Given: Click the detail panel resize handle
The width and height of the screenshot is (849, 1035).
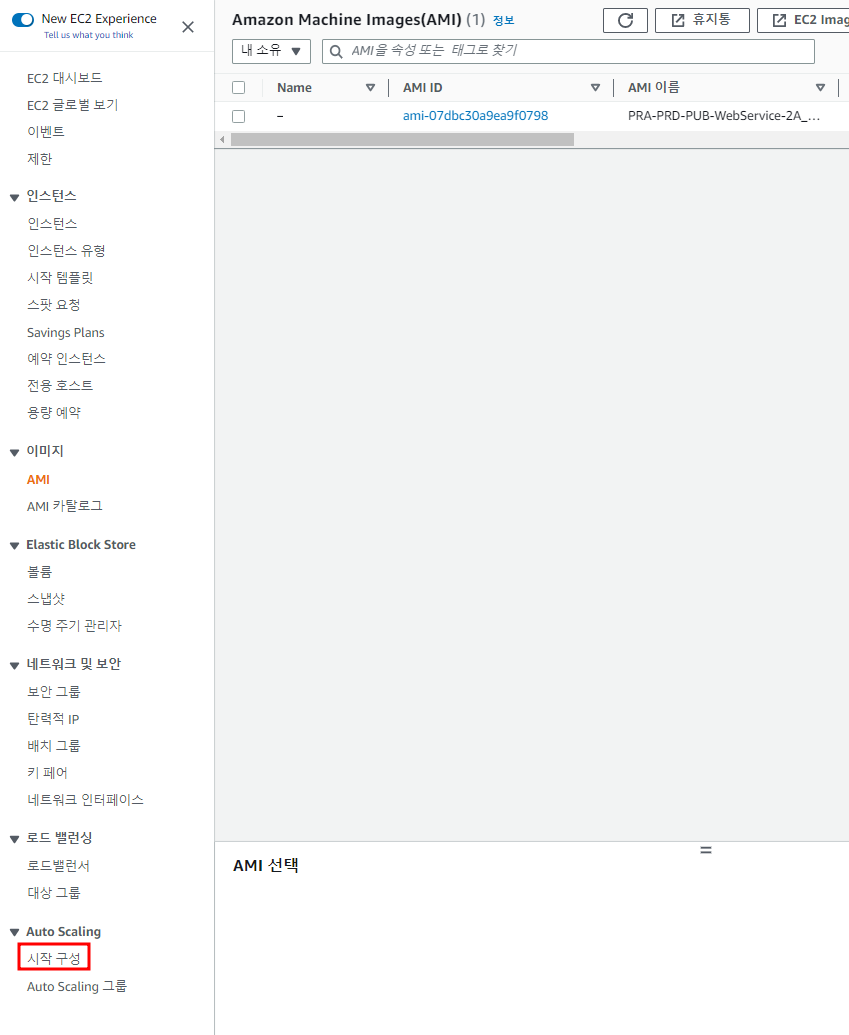Looking at the screenshot, I should click(x=706, y=850).
